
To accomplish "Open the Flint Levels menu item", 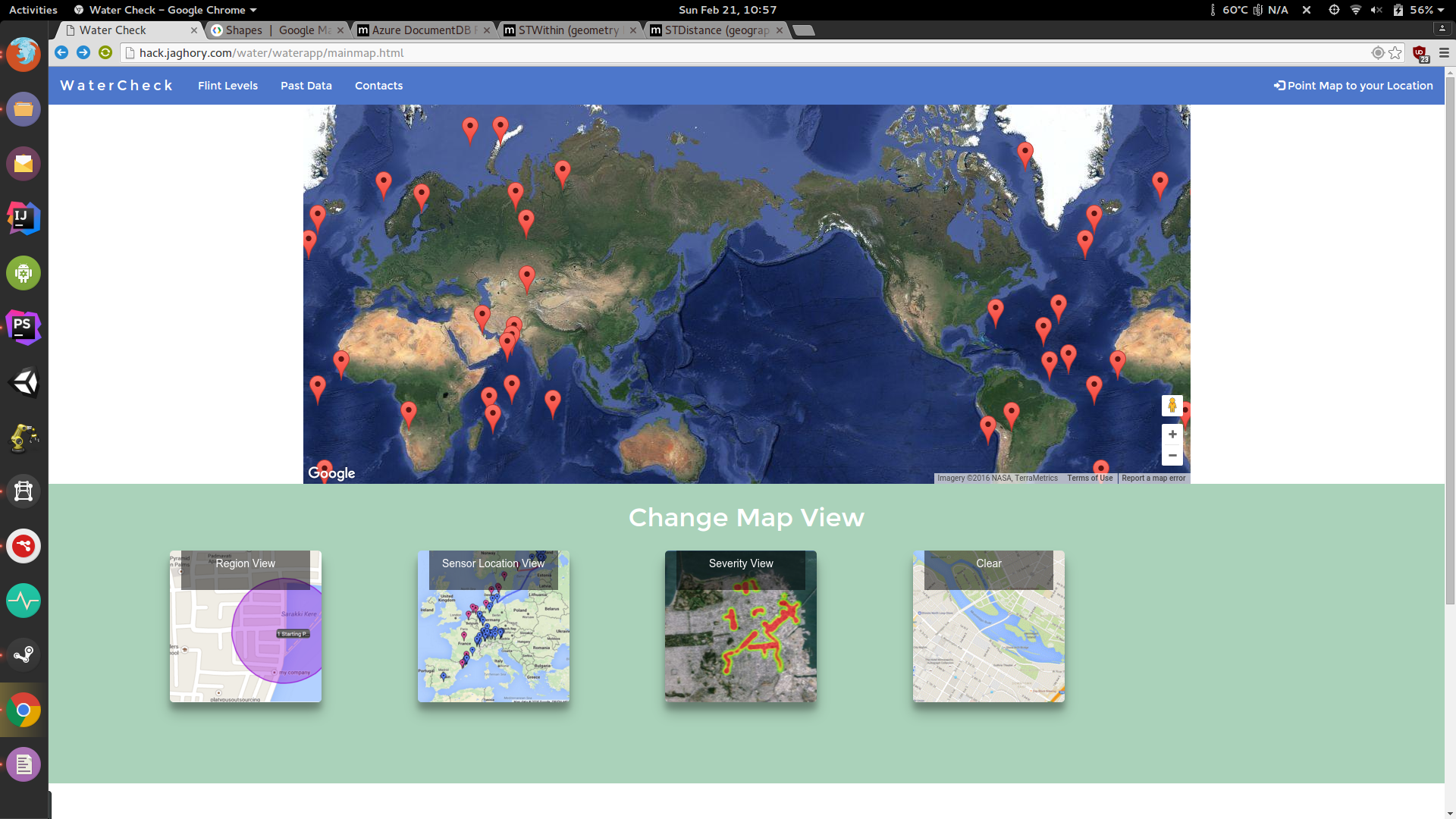I will pyautogui.click(x=227, y=86).
